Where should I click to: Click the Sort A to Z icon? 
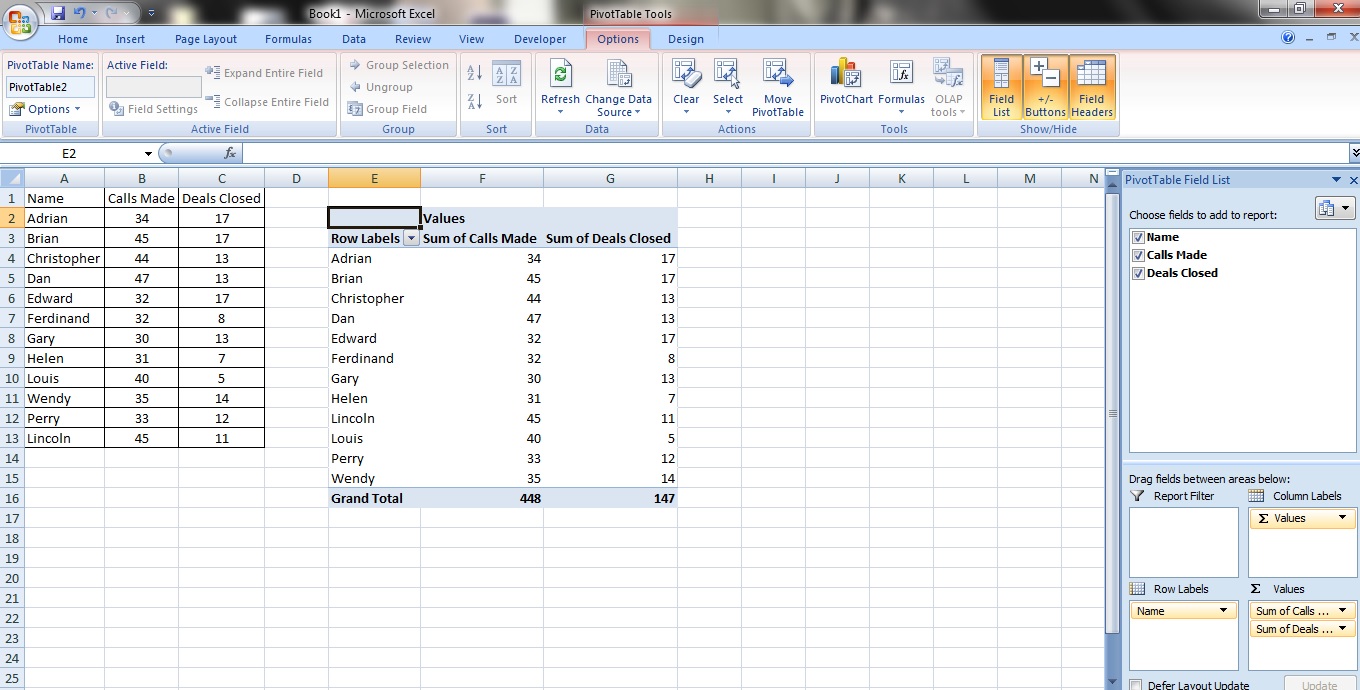(475, 73)
